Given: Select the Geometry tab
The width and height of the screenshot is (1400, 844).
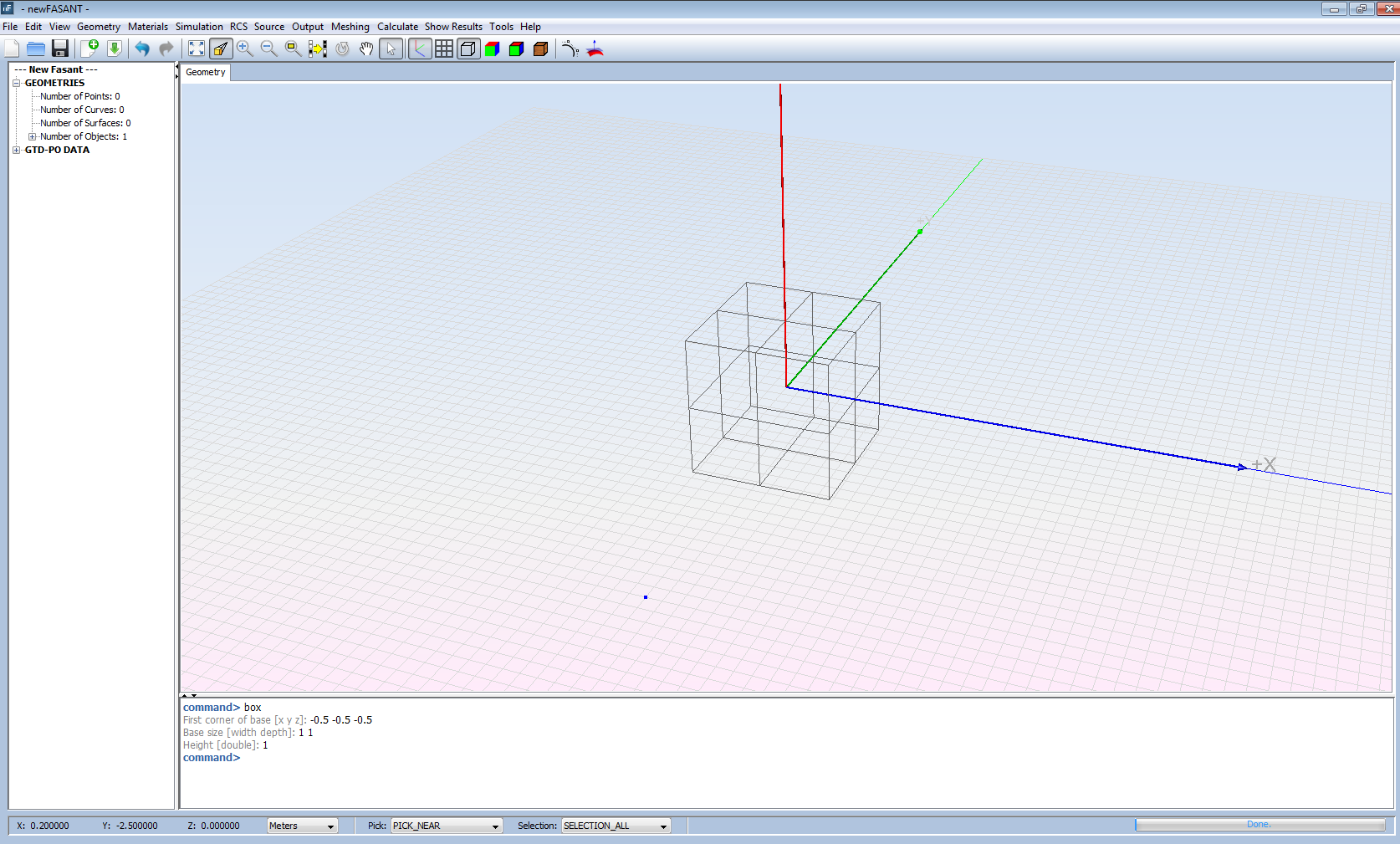Looking at the screenshot, I should pyautogui.click(x=206, y=72).
